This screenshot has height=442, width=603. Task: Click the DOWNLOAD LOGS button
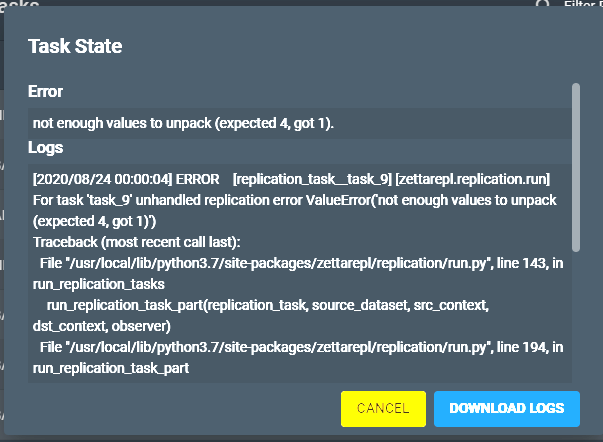pyautogui.click(x=506, y=409)
